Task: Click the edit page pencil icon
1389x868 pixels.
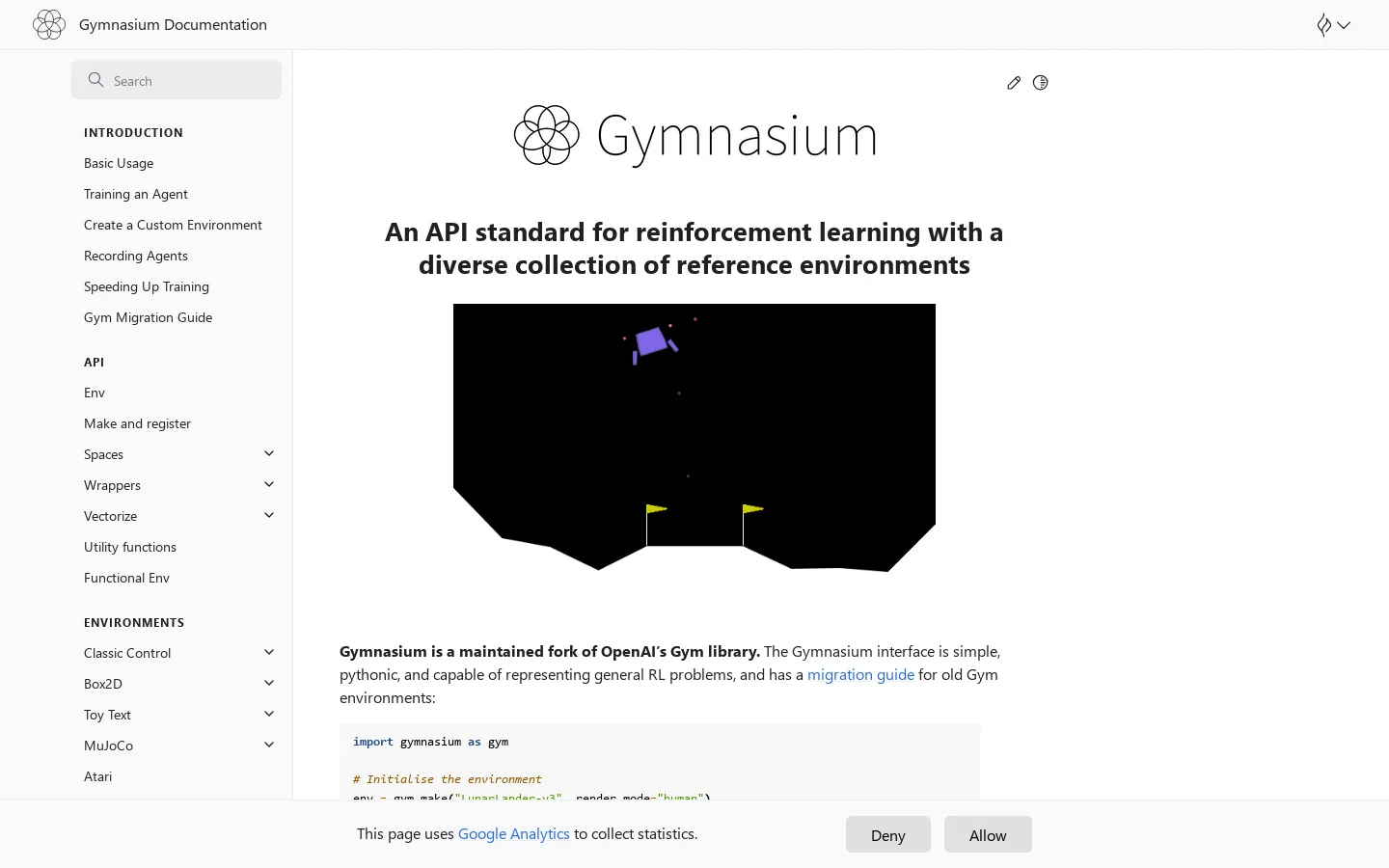Action: pyautogui.click(x=1014, y=83)
